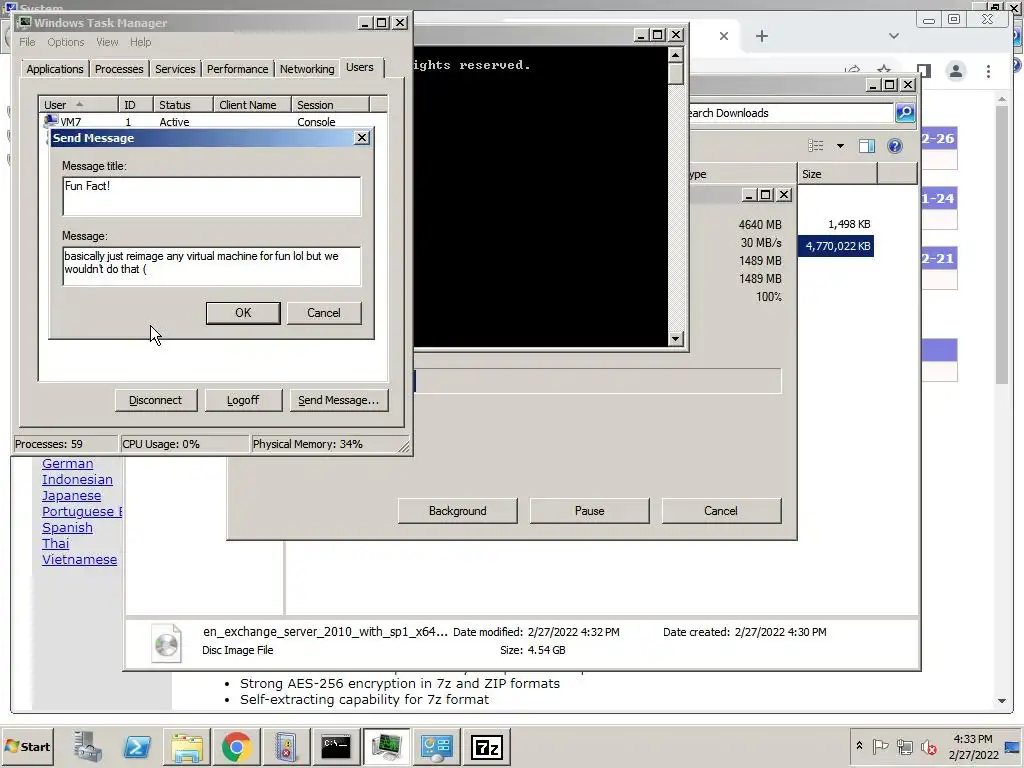The image size is (1024, 768).
Task: Open the Start menu
Action: (27, 746)
